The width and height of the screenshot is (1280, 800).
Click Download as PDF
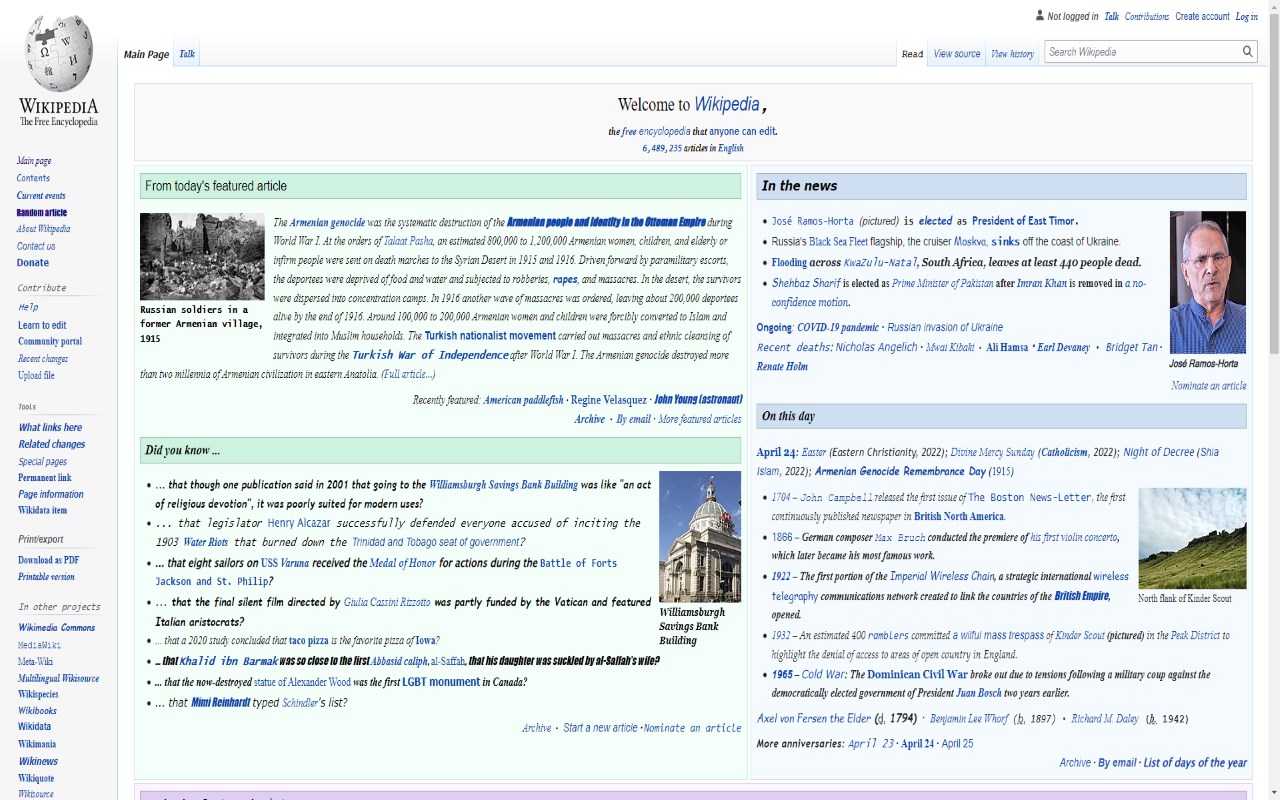tap(48, 560)
